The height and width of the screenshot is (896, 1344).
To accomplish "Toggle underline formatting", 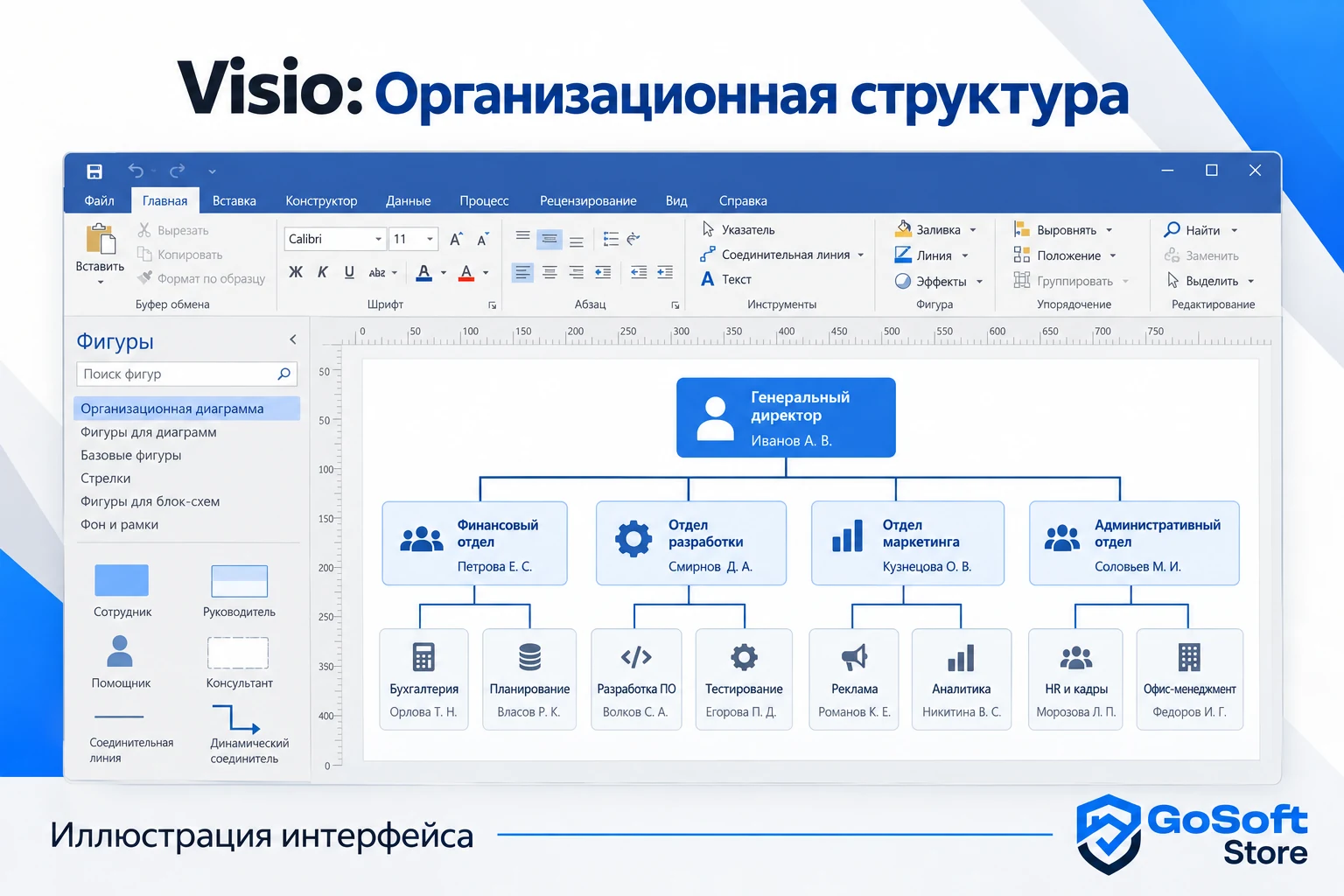I will click(349, 272).
